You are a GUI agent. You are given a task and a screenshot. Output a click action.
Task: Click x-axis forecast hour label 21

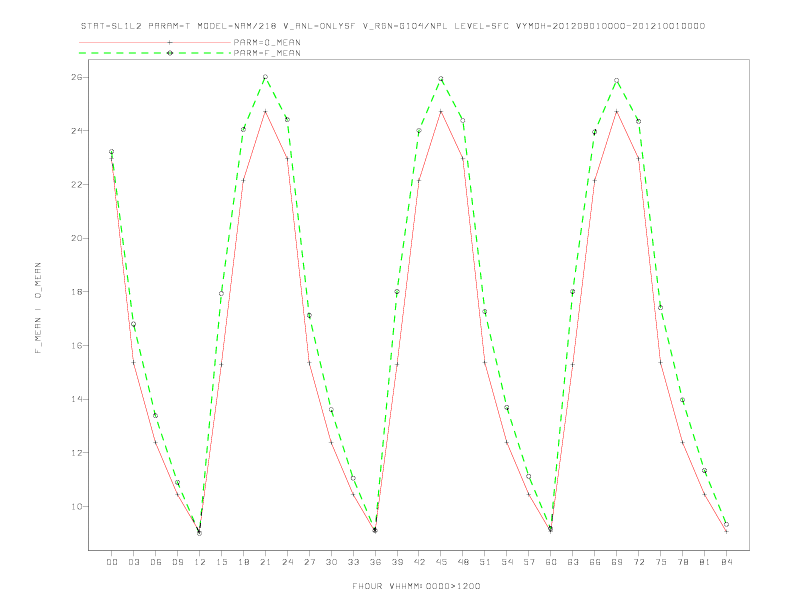point(265,562)
